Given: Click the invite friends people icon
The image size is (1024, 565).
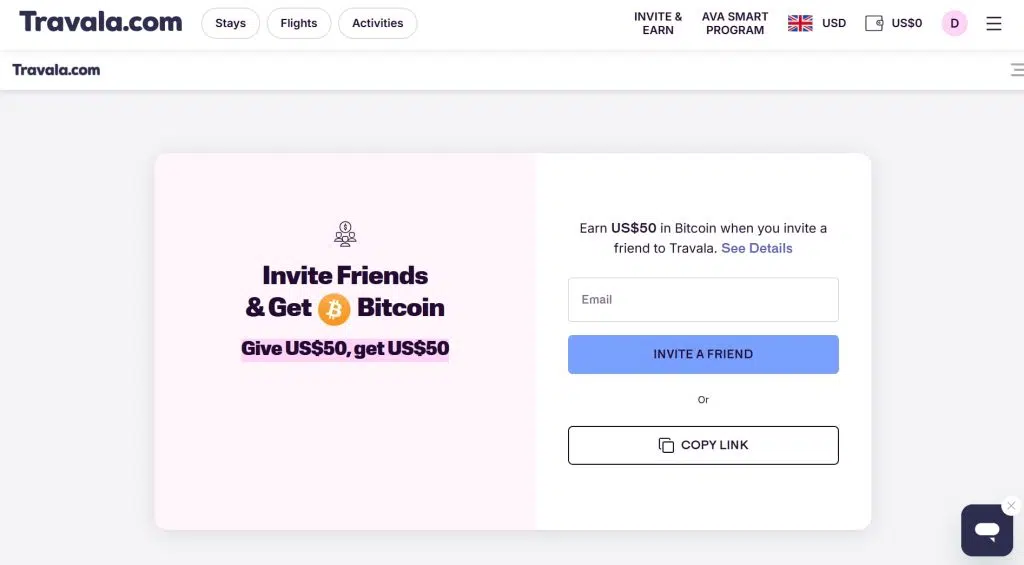Looking at the screenshot, I should (345, 234).
